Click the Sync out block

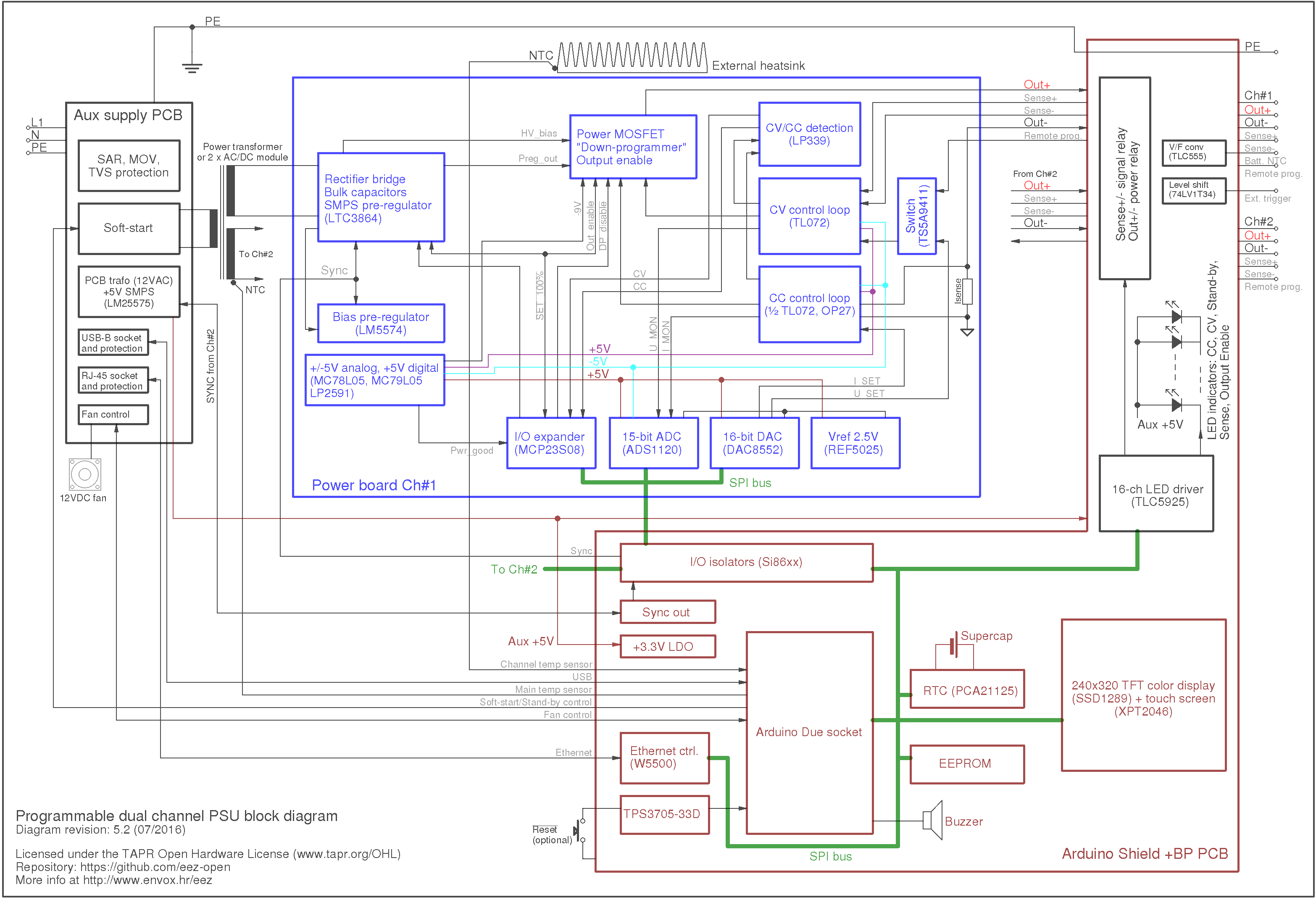coord(668,612)
